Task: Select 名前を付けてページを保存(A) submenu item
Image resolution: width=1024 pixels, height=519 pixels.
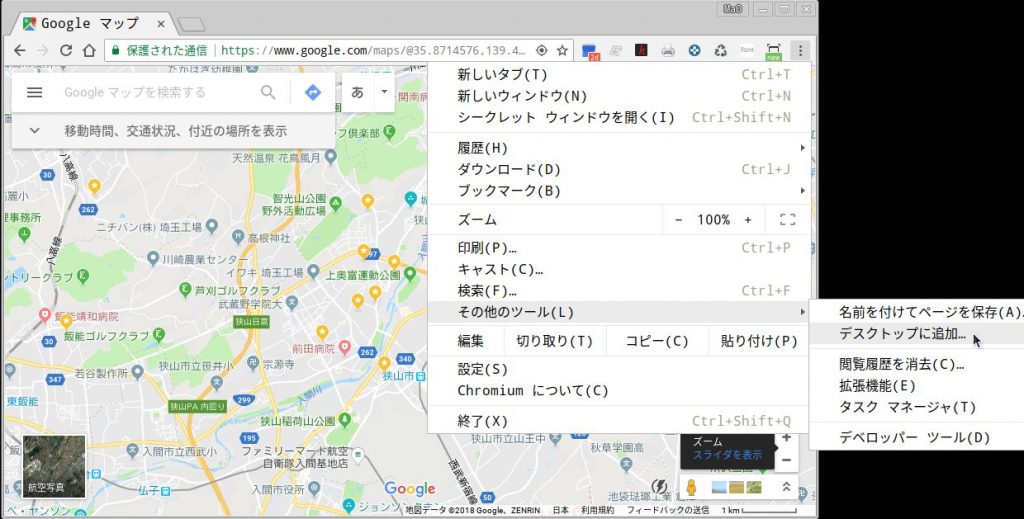Action: [x=917, y=312]
